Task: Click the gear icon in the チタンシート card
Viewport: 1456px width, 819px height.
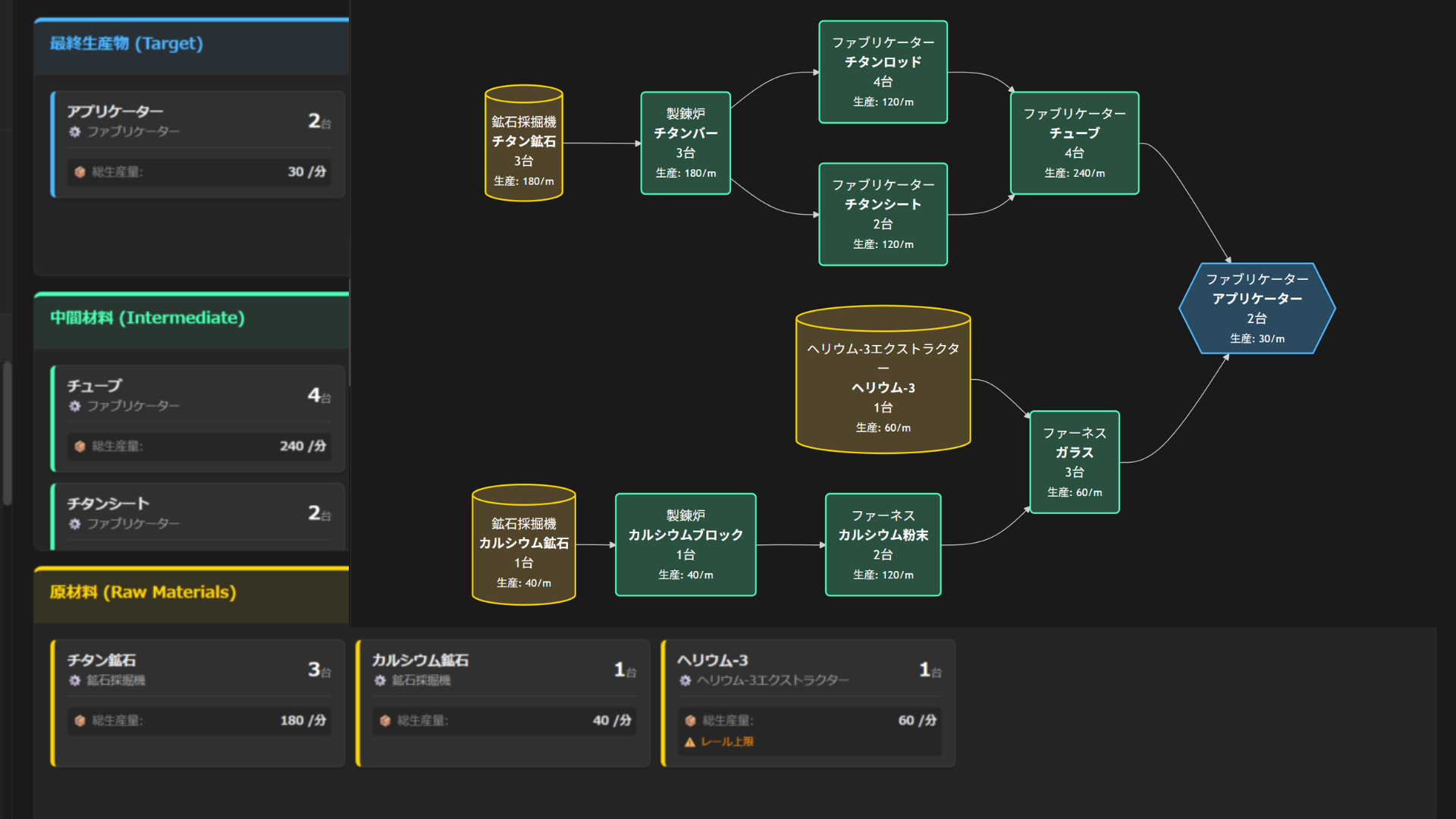Action: coord(74,524)
